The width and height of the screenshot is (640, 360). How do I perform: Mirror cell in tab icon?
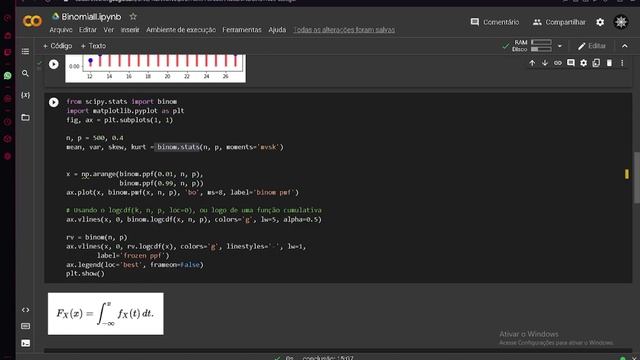[x=596, y=63]
